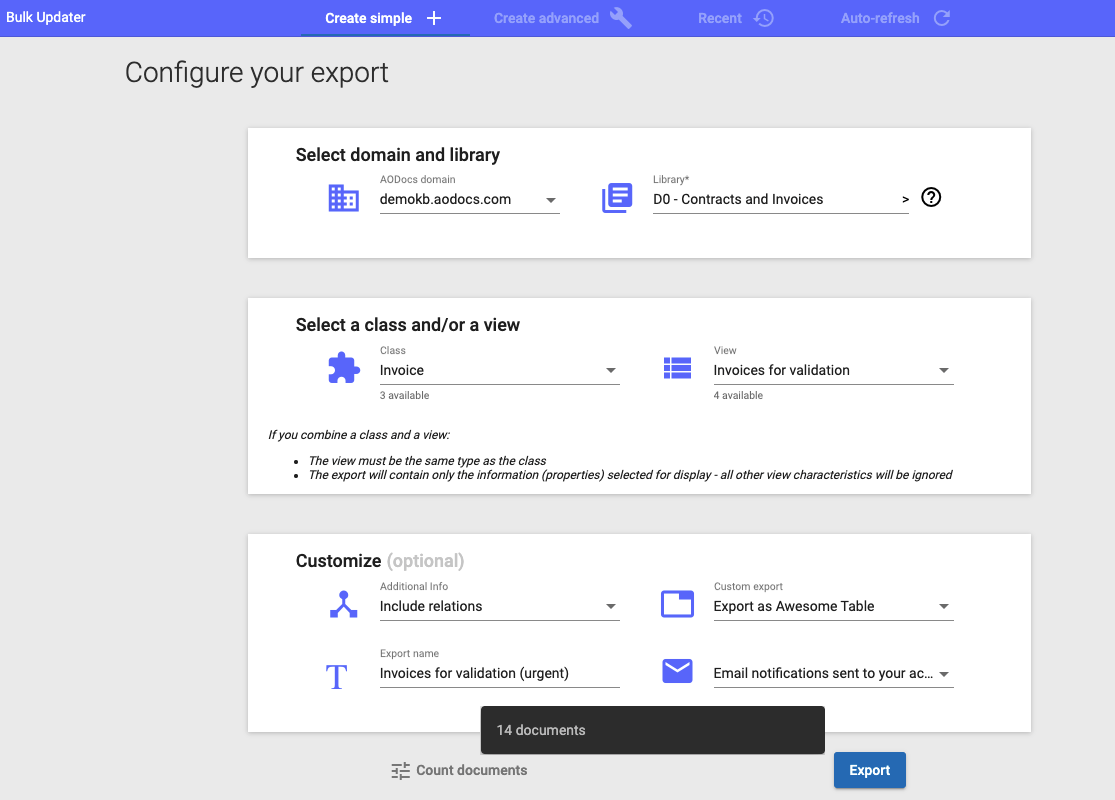Open the AODocs domain dropdown
Image resolution: width=1115 pixels, height=800 pixels.
551,200
